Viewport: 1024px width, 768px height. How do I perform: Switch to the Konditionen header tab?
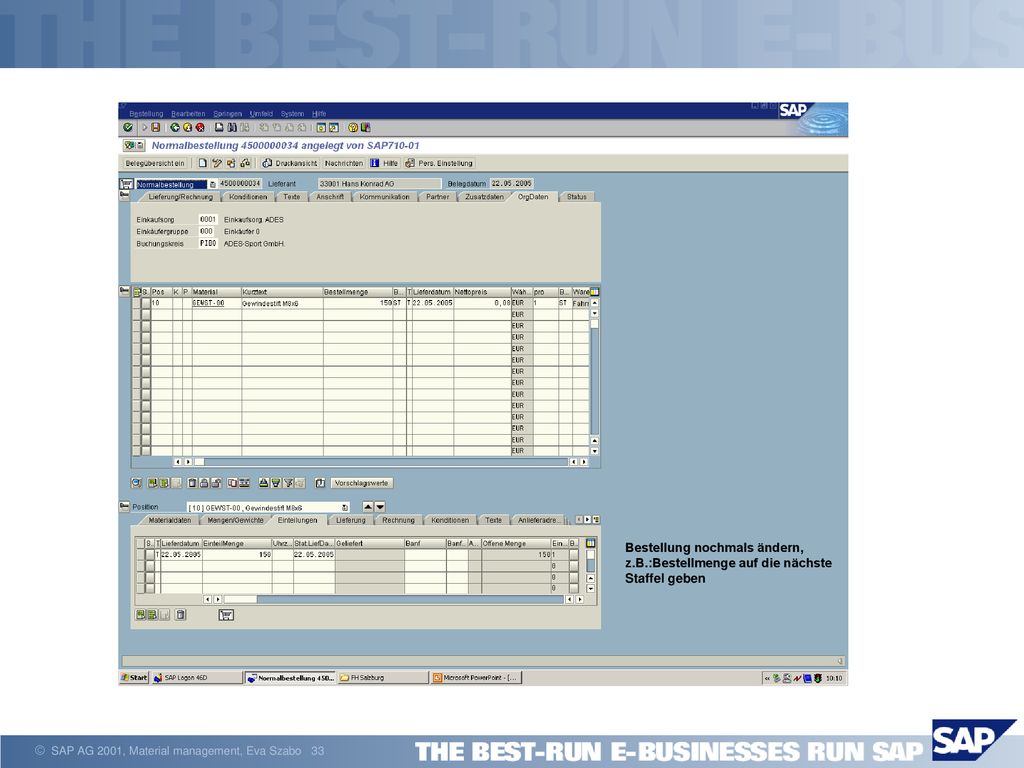coord(248,197)
